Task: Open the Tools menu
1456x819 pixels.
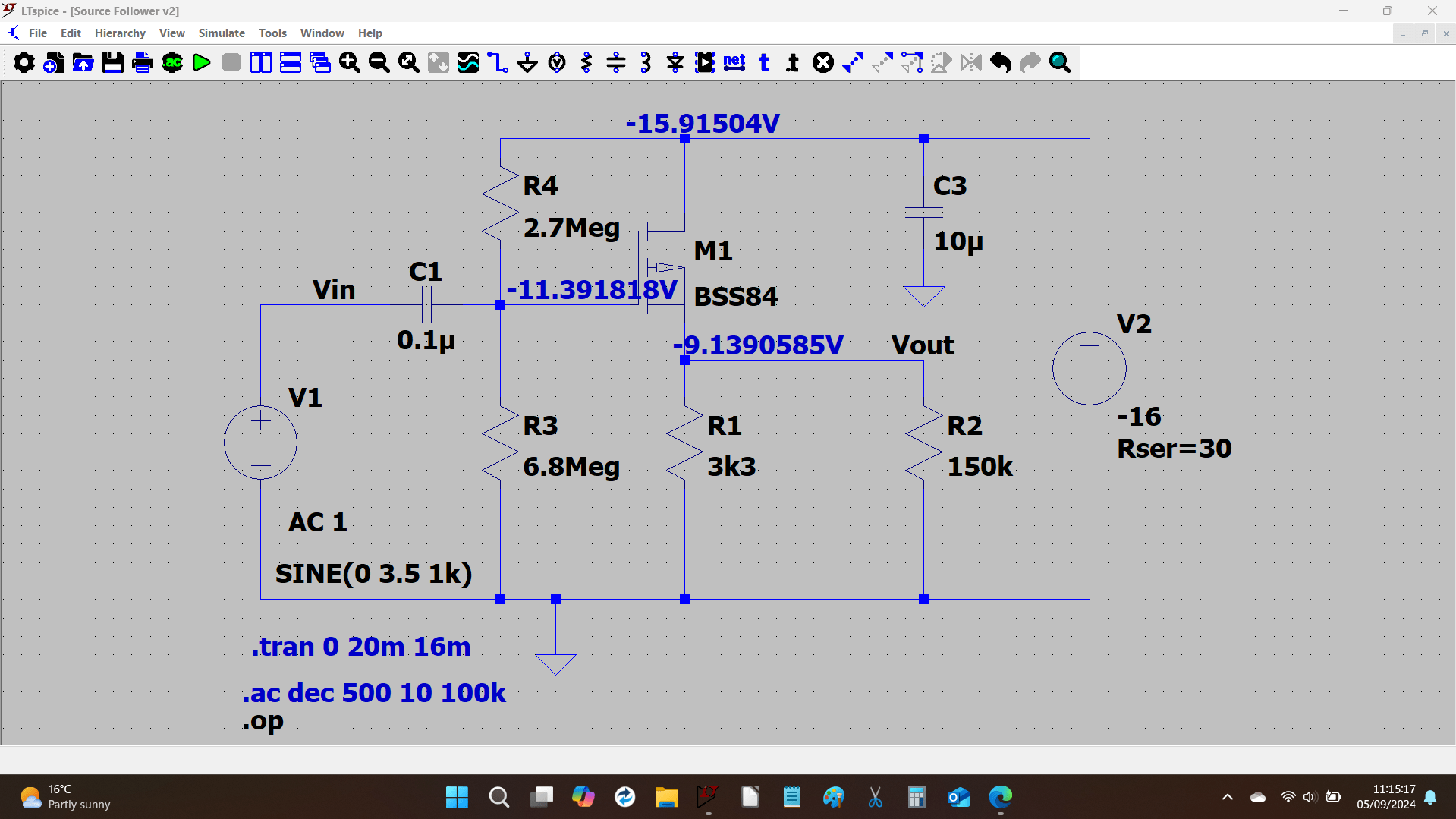Action: [272, 33]
